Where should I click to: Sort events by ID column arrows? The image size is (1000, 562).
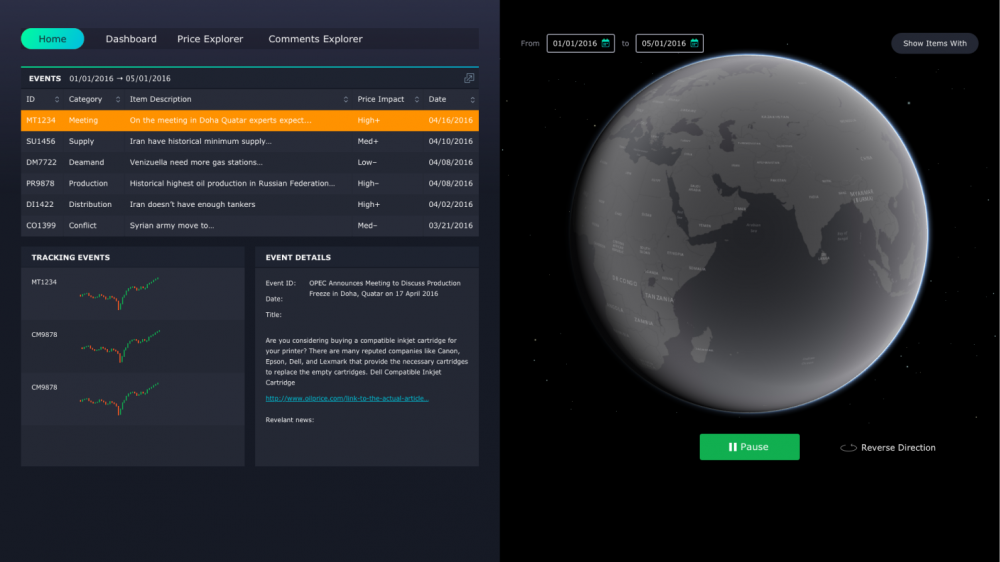(x=57, y=100)
